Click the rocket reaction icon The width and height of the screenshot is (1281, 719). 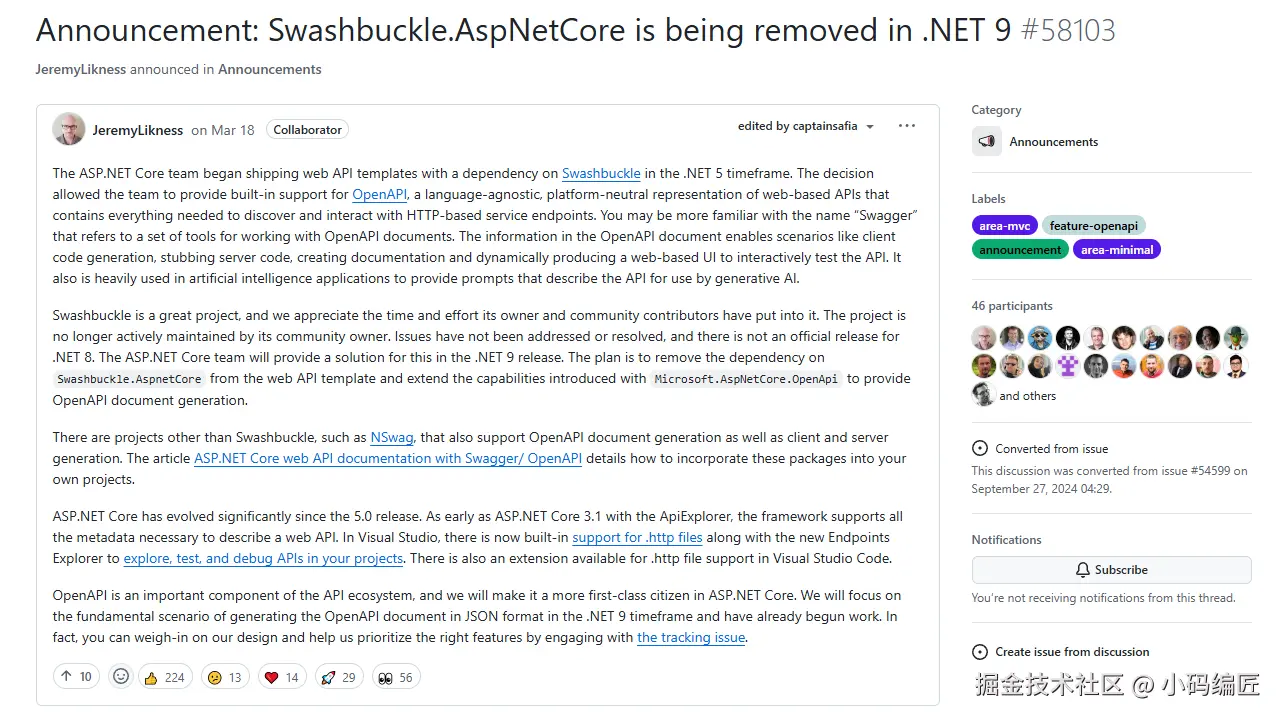tap(328, 677)
